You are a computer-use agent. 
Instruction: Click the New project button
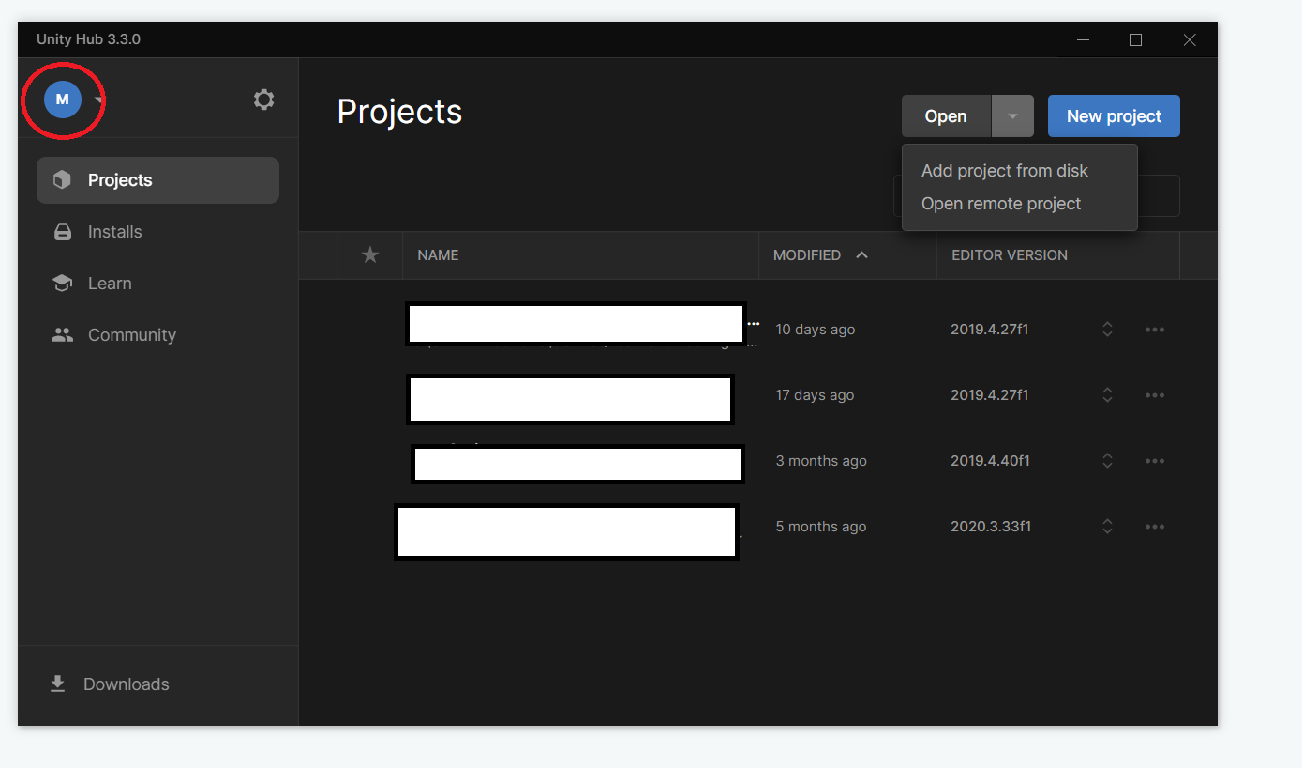1114,116
